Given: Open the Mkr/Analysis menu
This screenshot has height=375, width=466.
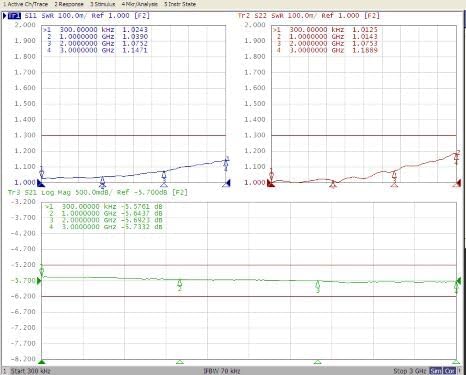Looking at the screenshot, I should tap(140, 4).
